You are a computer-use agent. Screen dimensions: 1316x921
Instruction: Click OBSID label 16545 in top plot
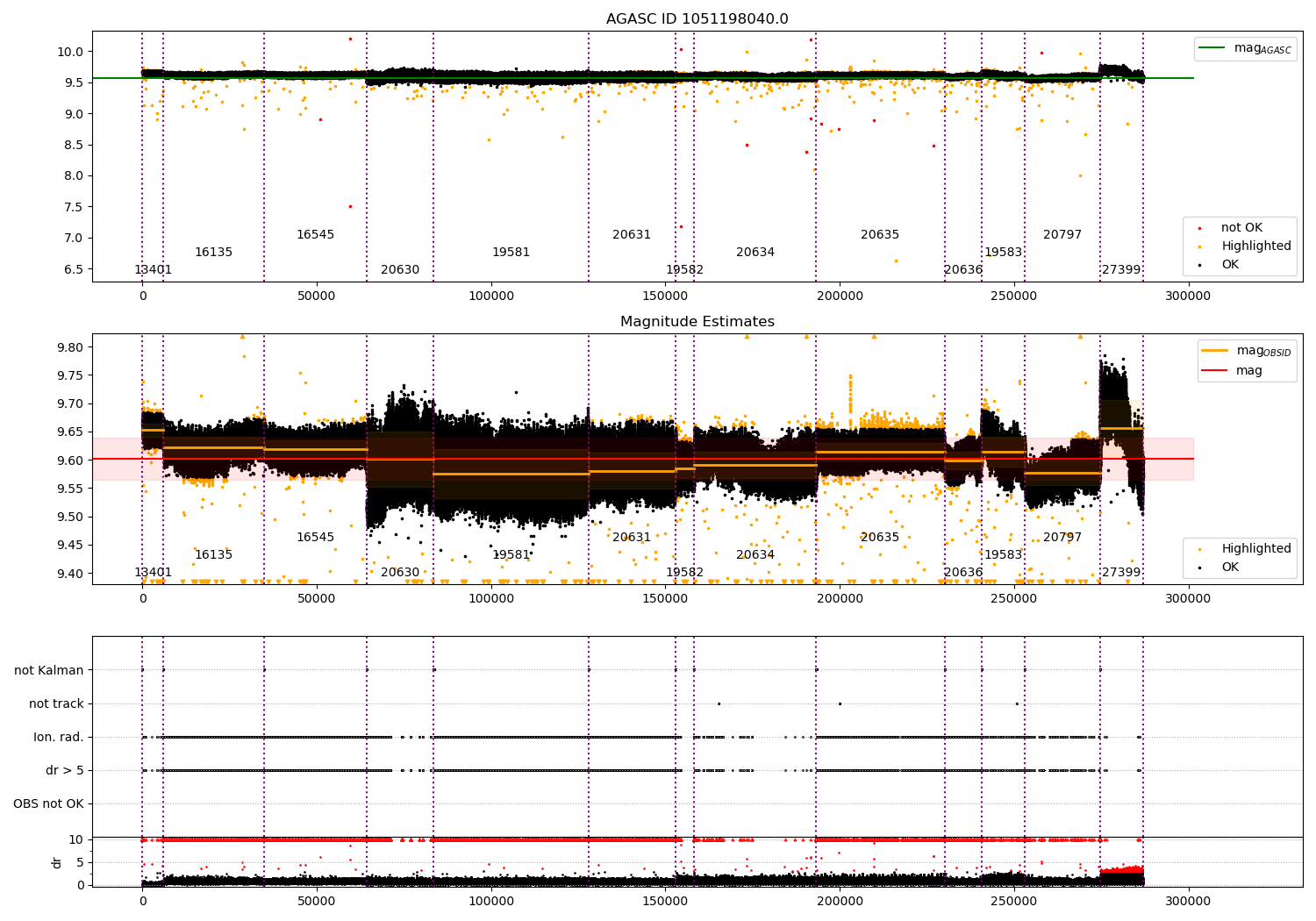point(315,234)
